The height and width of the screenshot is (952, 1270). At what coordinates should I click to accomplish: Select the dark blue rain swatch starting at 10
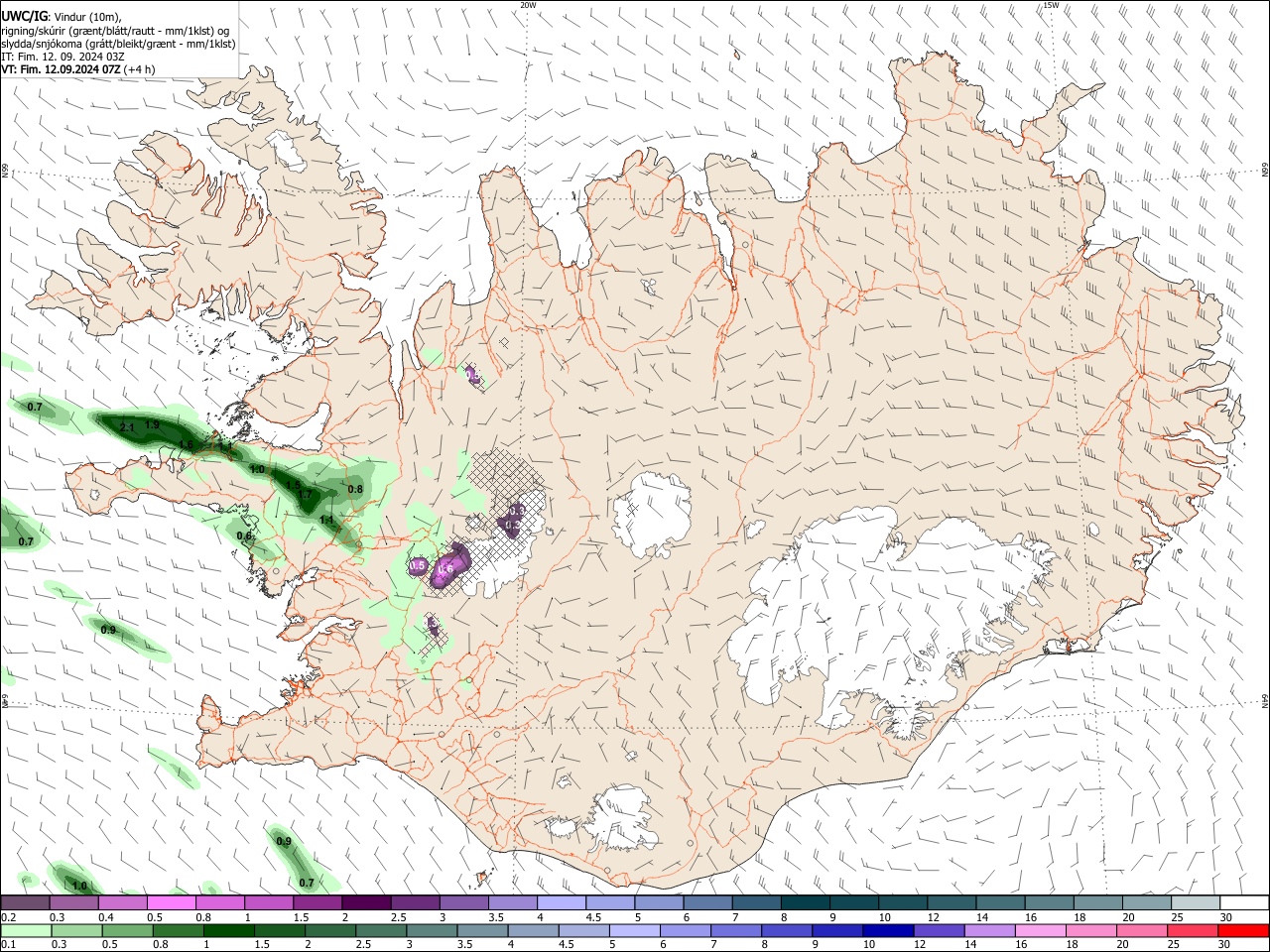point(887,930)
